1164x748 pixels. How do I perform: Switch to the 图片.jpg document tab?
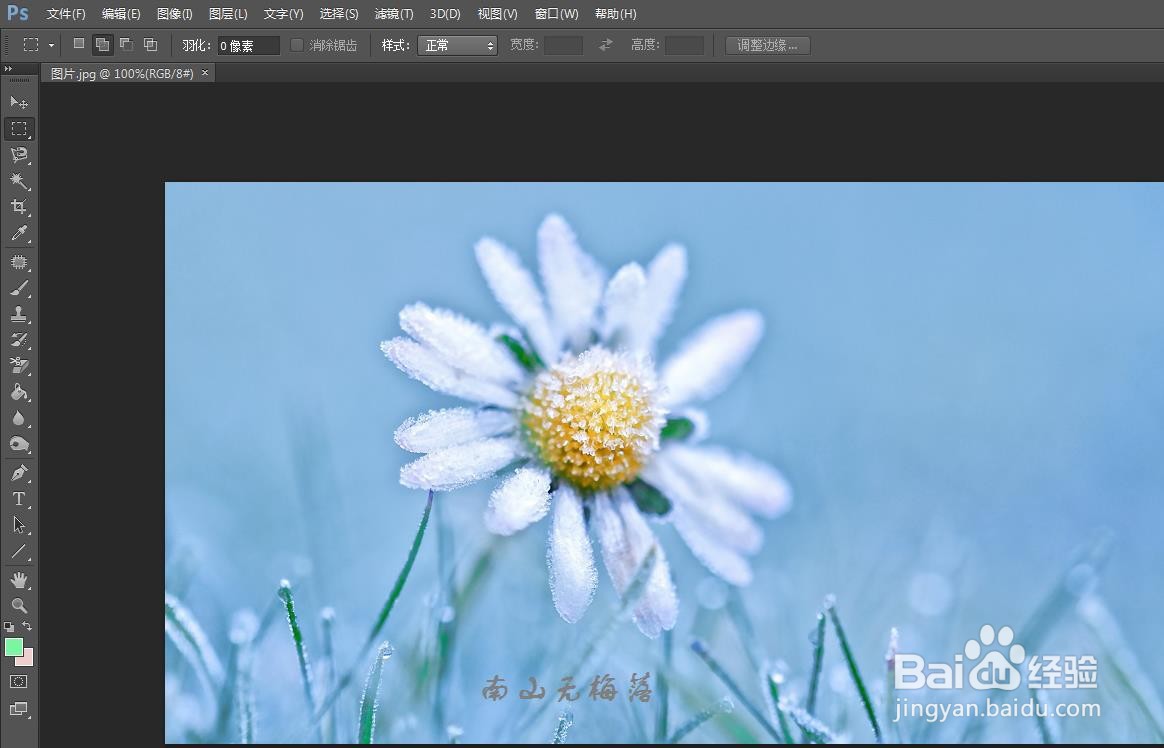(122, 73)
